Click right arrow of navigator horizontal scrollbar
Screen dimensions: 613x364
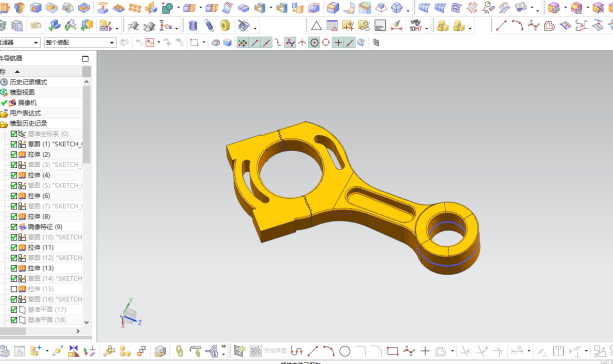click(x=78, y=331)
